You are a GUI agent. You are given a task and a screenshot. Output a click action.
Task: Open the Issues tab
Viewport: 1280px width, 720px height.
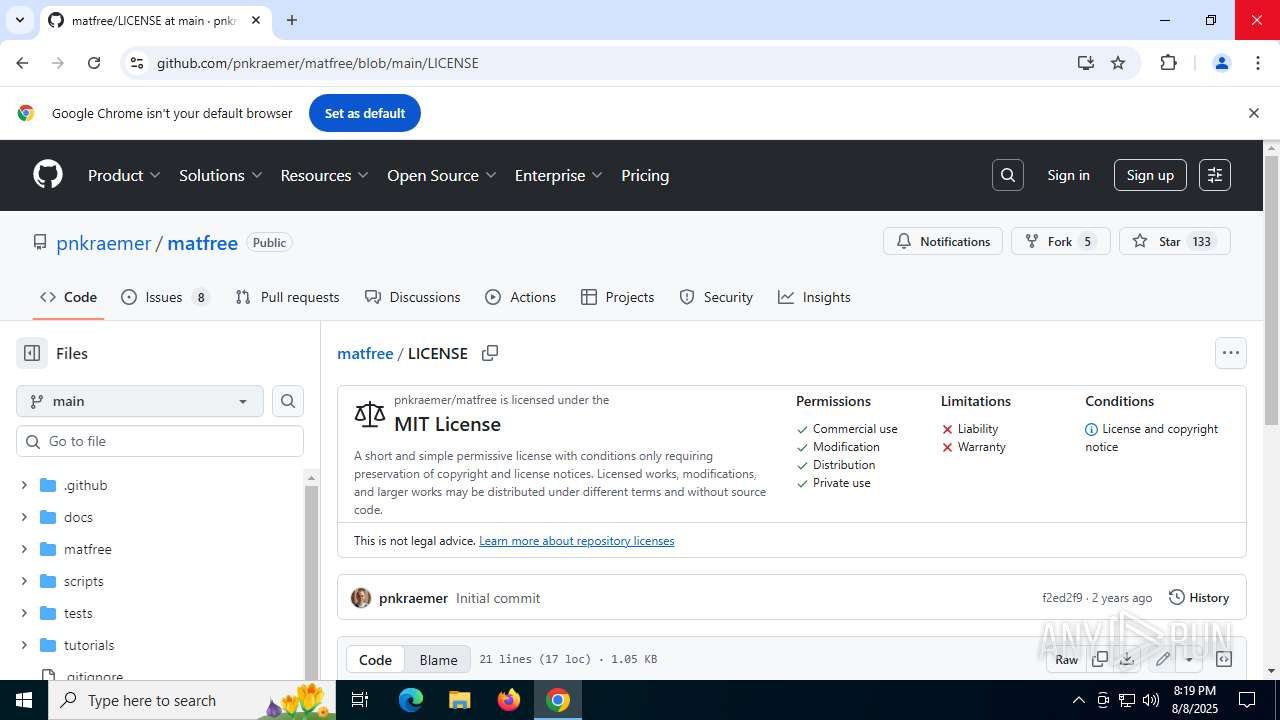(x=165, y=297)
